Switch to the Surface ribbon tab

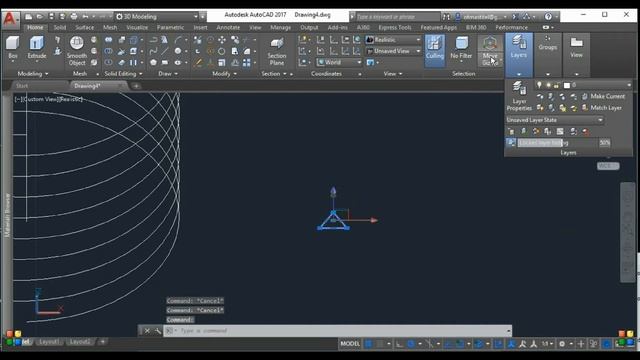84,27
